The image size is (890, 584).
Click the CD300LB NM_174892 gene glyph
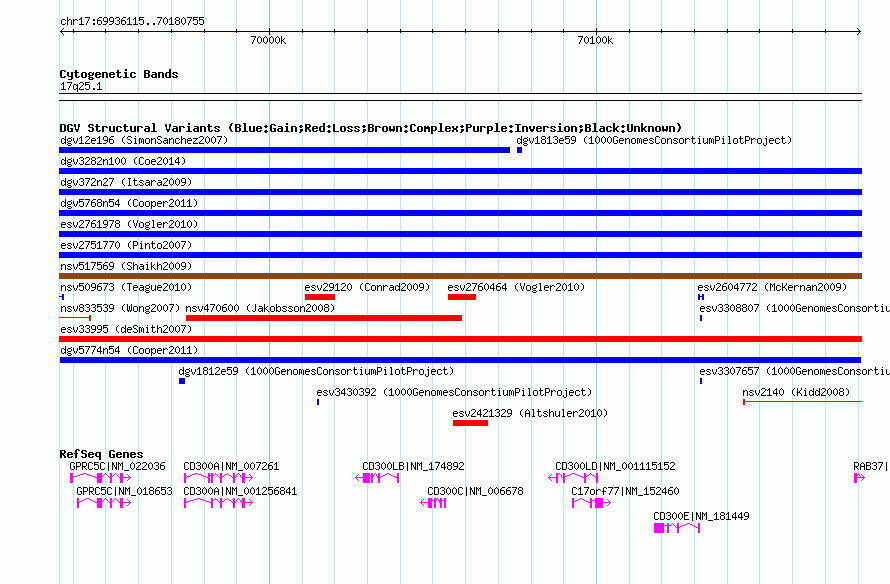(x=377, y=478)
